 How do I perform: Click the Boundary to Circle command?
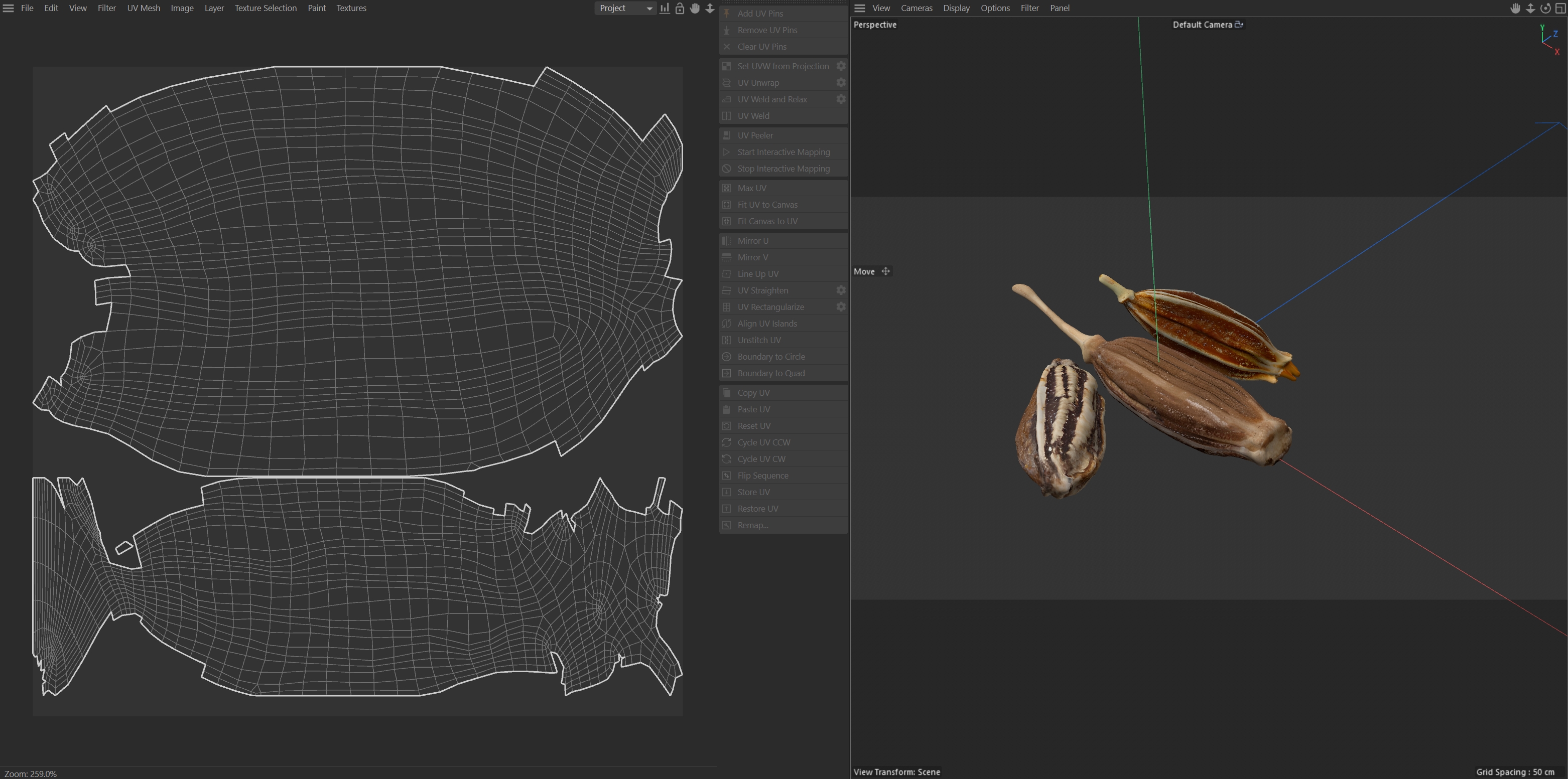[x=770, y=357]
